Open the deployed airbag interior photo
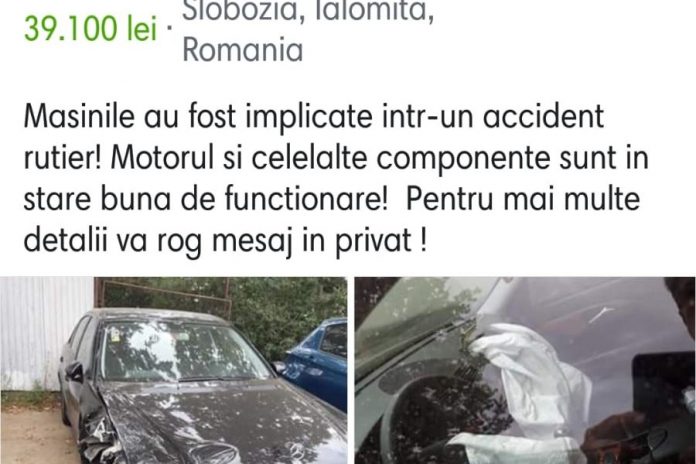This screenshot has height=464, width=696. coord(525,370)
